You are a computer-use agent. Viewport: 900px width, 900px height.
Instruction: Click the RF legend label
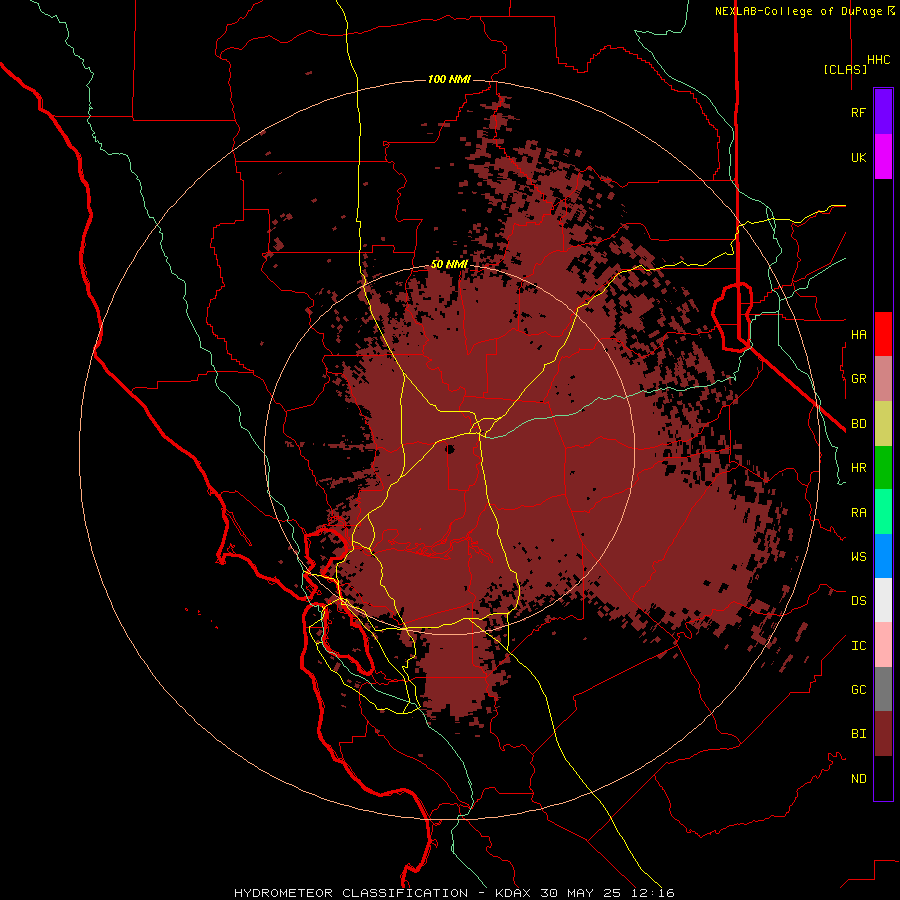point(858,112)
